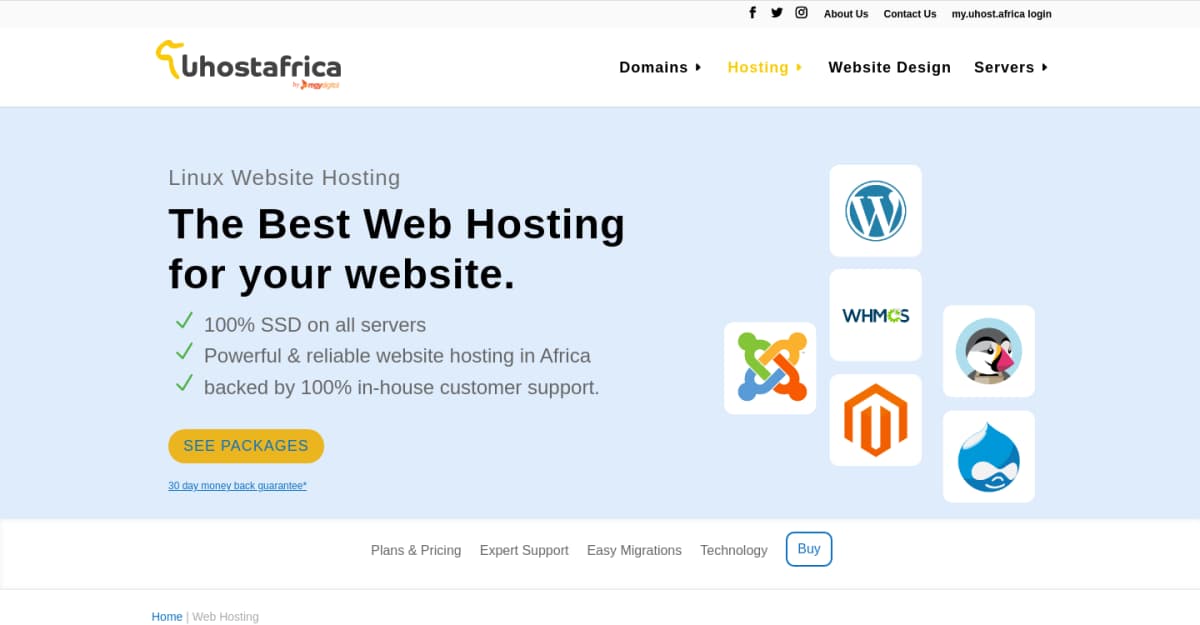Jump to Technology section
The height and width of the screenshot is (625, 1200).
coord(734,550)
